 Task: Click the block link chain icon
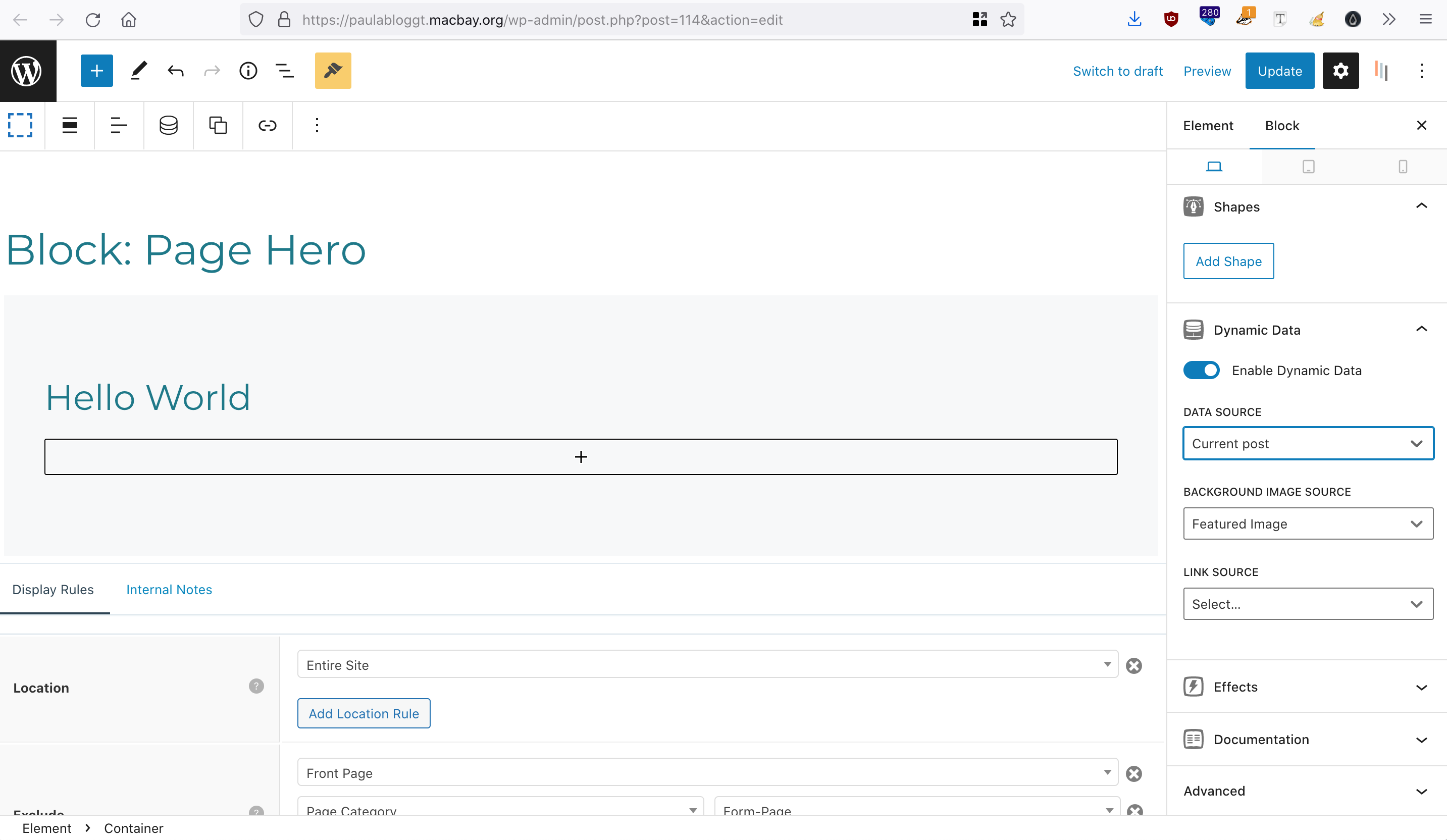[267, 125]
